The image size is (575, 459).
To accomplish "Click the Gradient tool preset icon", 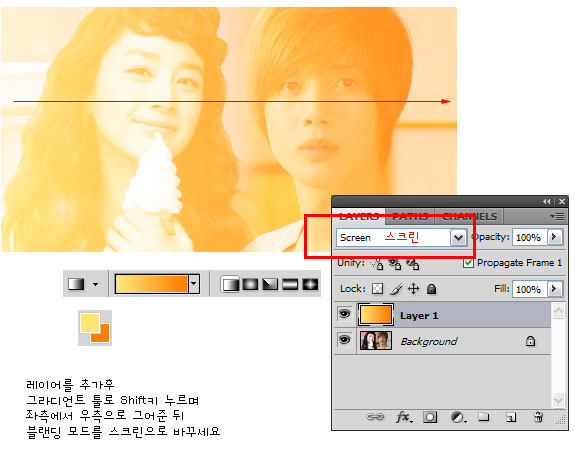I will pos(76,284).
